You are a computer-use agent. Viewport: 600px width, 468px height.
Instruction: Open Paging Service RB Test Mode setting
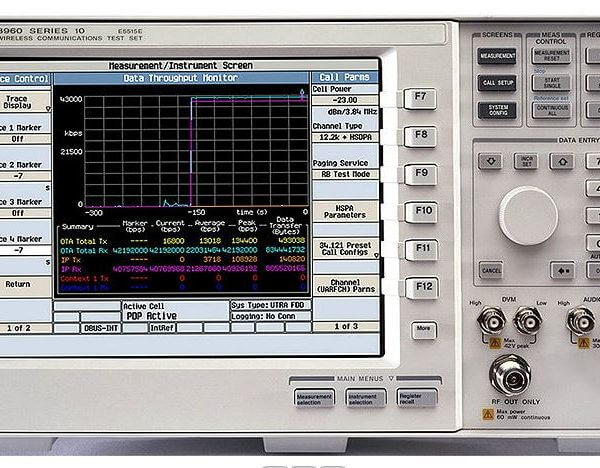(345, 174)
